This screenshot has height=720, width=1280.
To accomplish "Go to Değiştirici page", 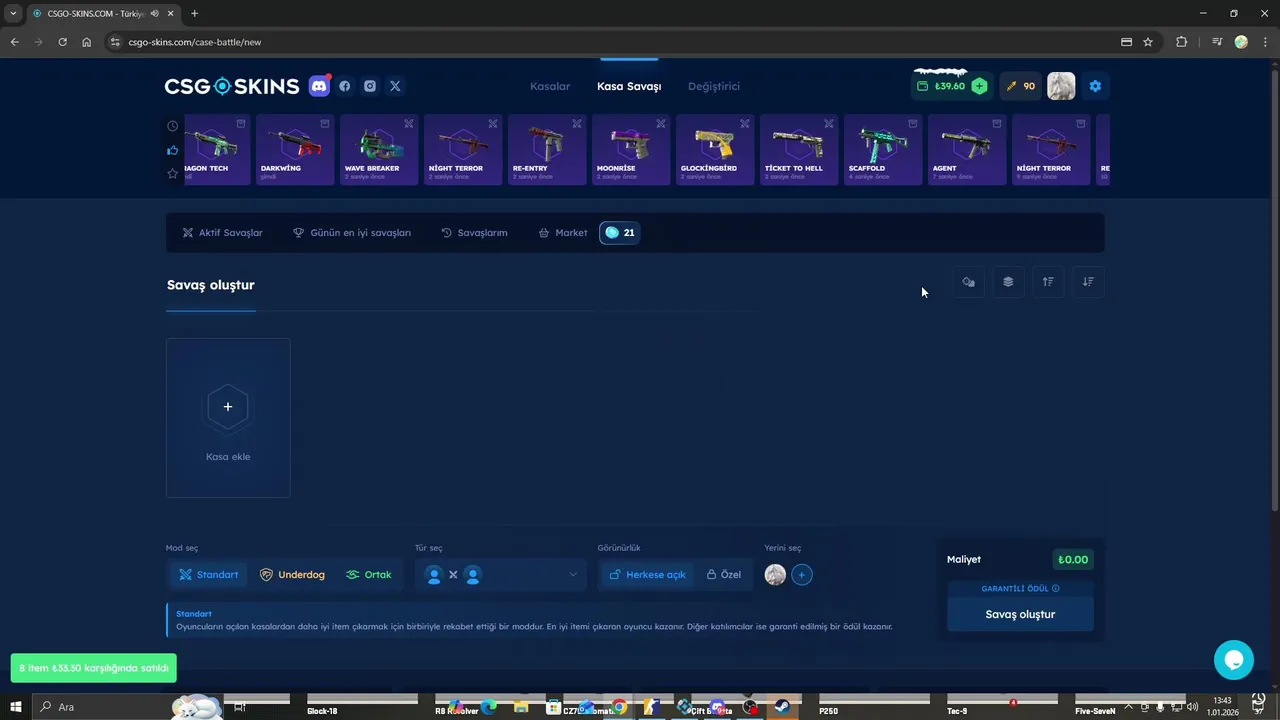I will click(x=714, y=86).
